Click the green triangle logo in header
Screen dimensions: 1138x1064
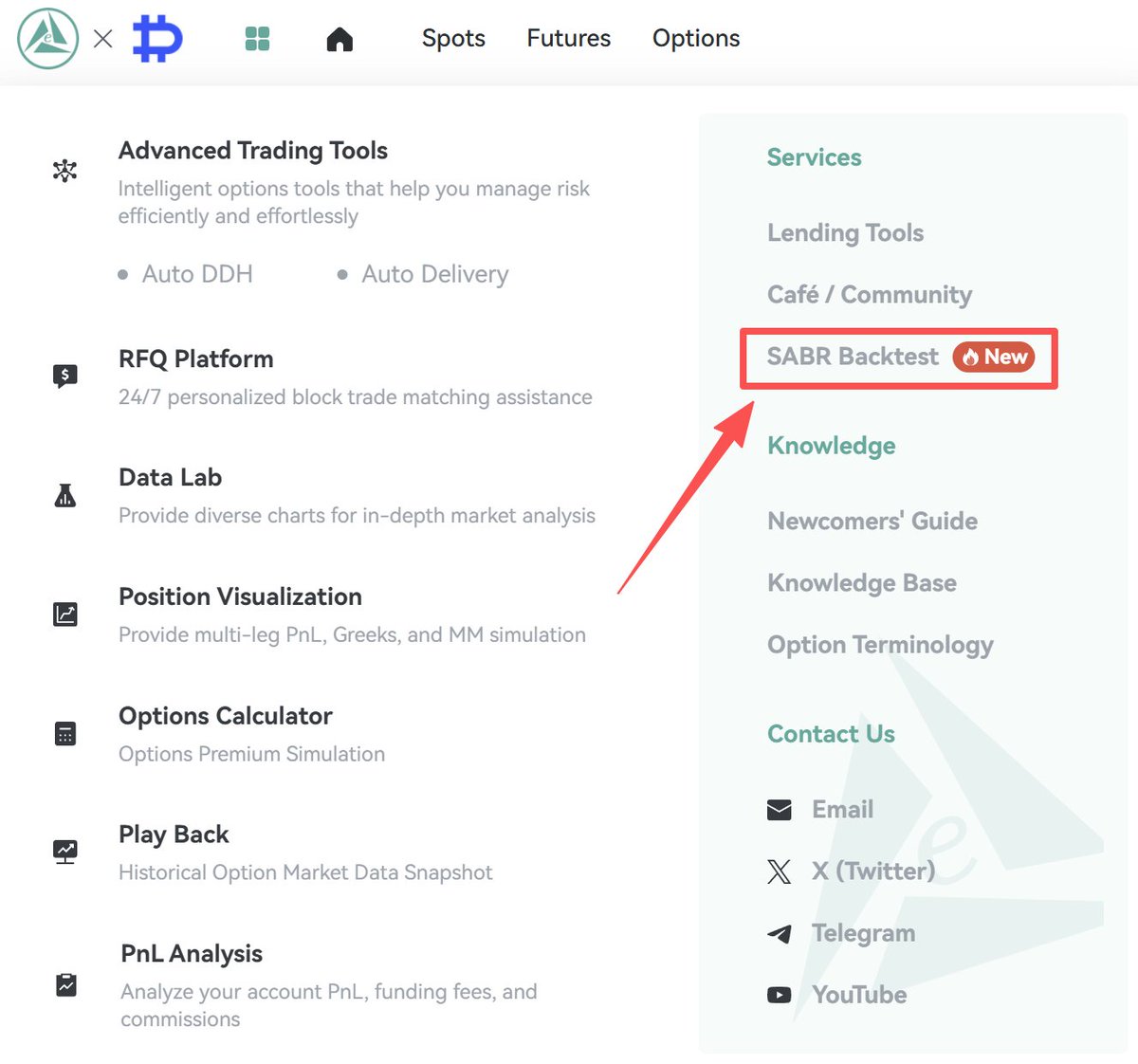click(48, 39)
